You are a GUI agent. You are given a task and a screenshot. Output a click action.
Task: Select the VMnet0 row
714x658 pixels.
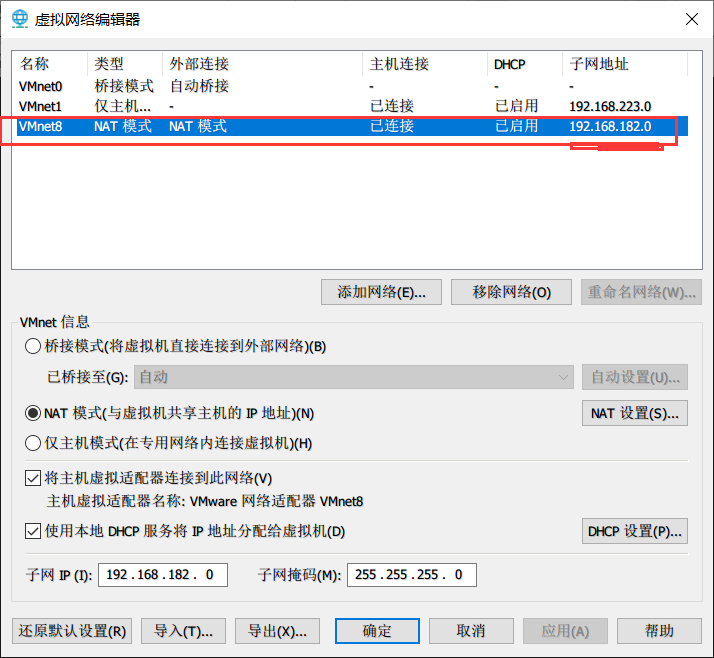click(352, 86)
